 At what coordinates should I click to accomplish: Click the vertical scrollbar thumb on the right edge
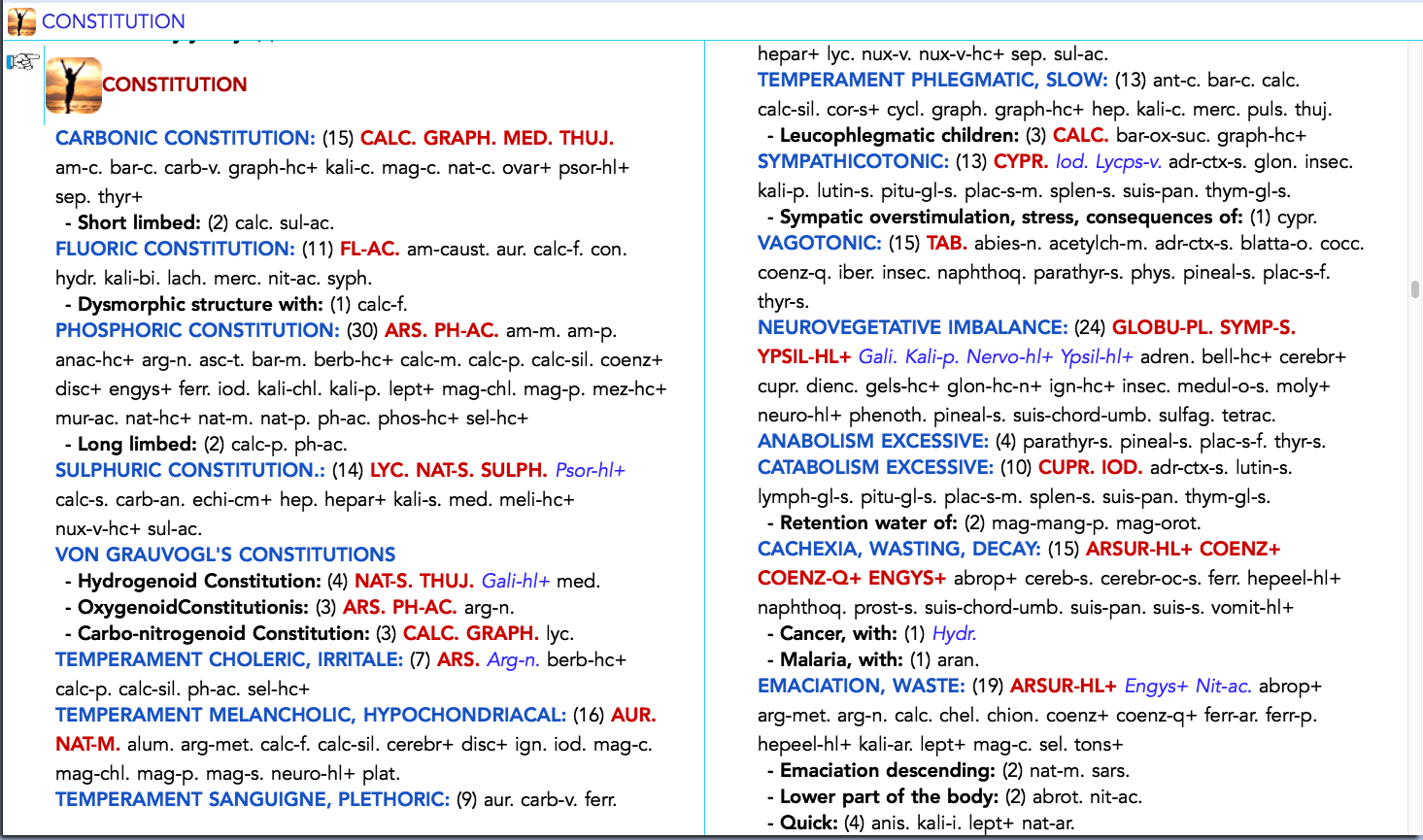1415,288
